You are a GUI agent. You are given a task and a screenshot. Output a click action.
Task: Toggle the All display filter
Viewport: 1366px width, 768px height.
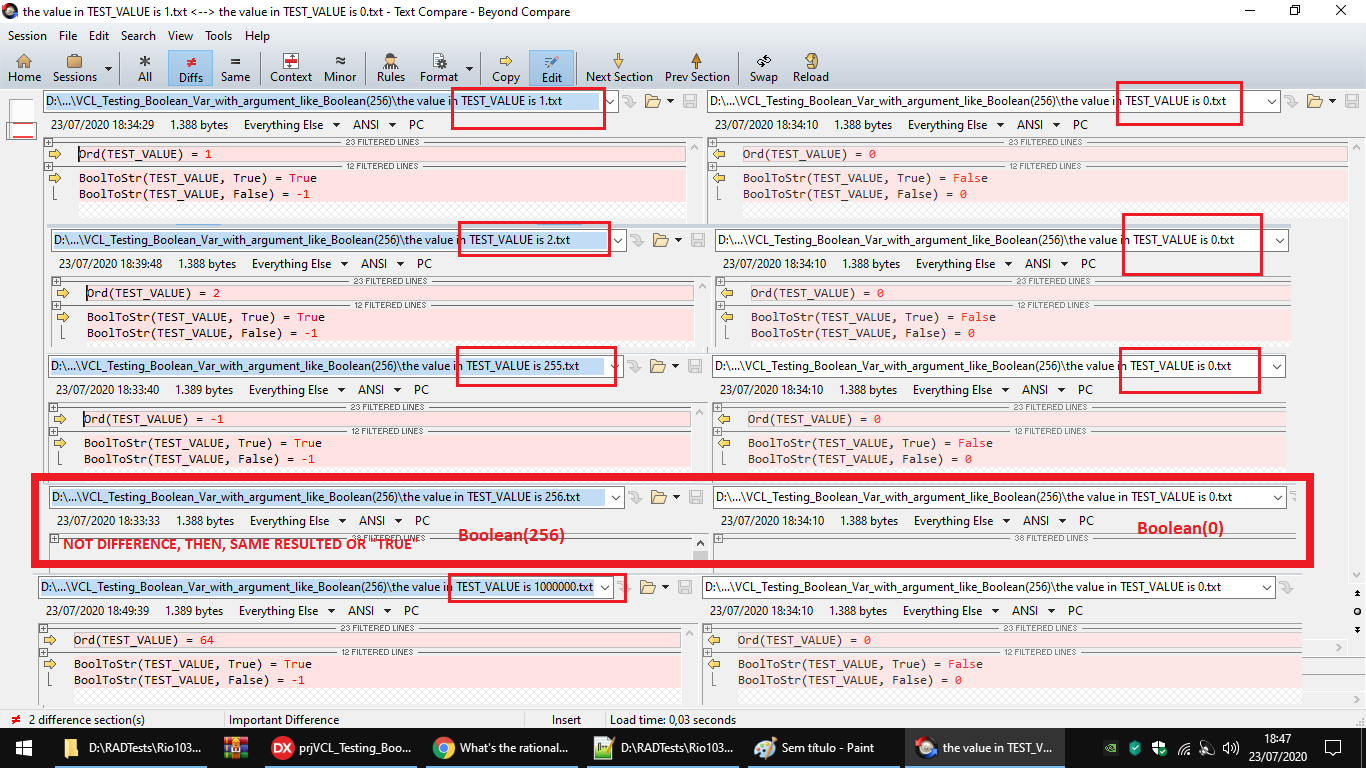click(x=145, y=68)
